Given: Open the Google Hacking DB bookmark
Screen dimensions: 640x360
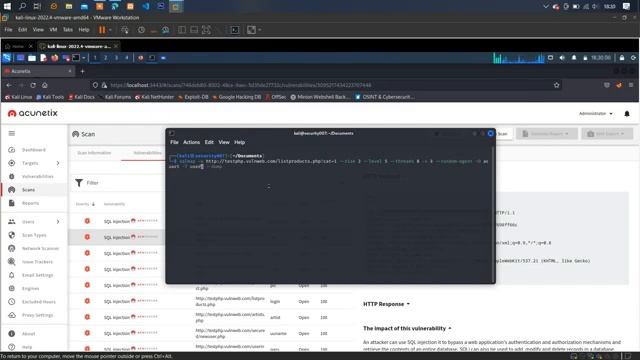Looking at the screenshot, I should [237, 97].
